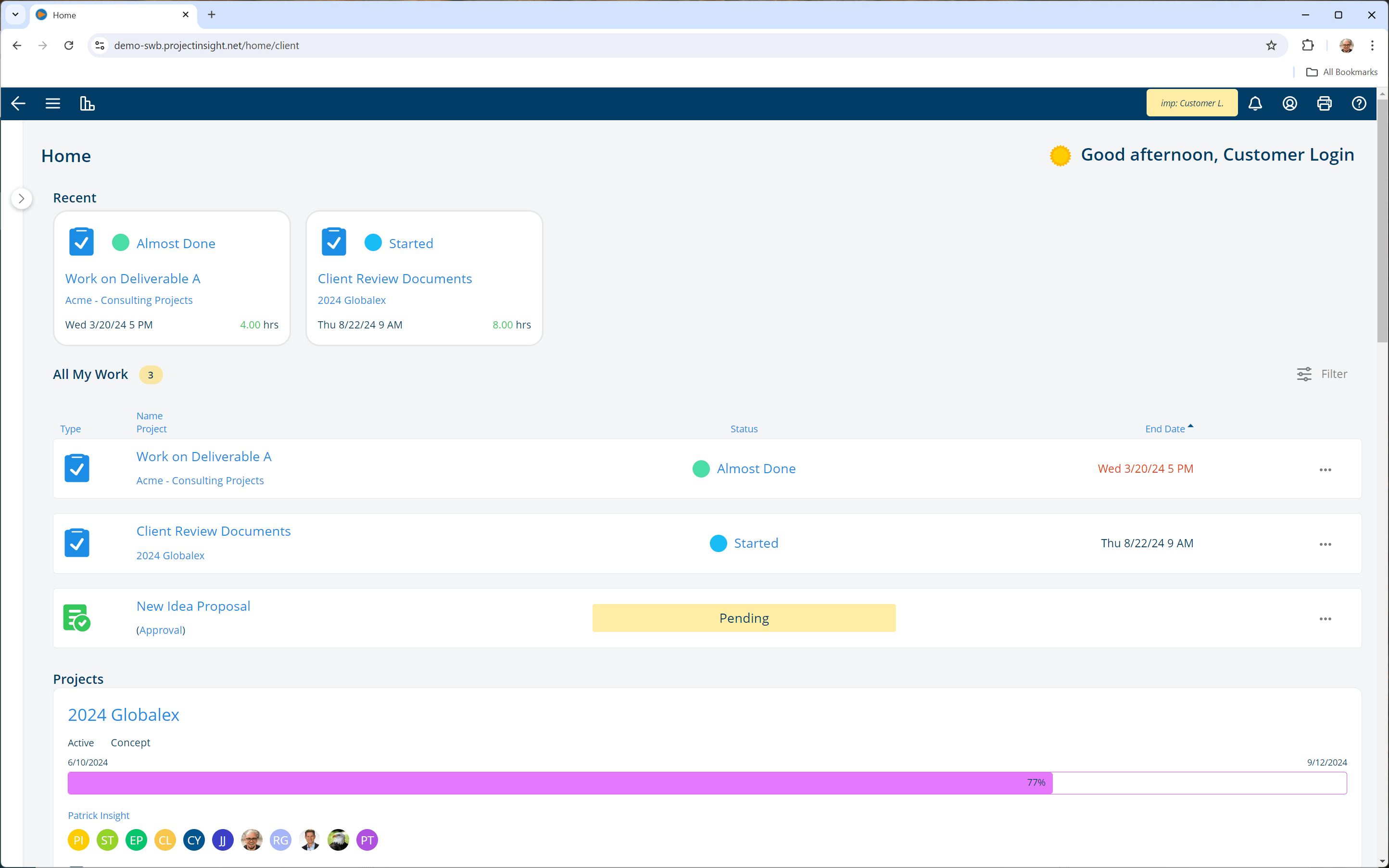This screenshot has height=868, width=1389.
Task: Open the help question mark icon
Action: [x=1359, y=103]
